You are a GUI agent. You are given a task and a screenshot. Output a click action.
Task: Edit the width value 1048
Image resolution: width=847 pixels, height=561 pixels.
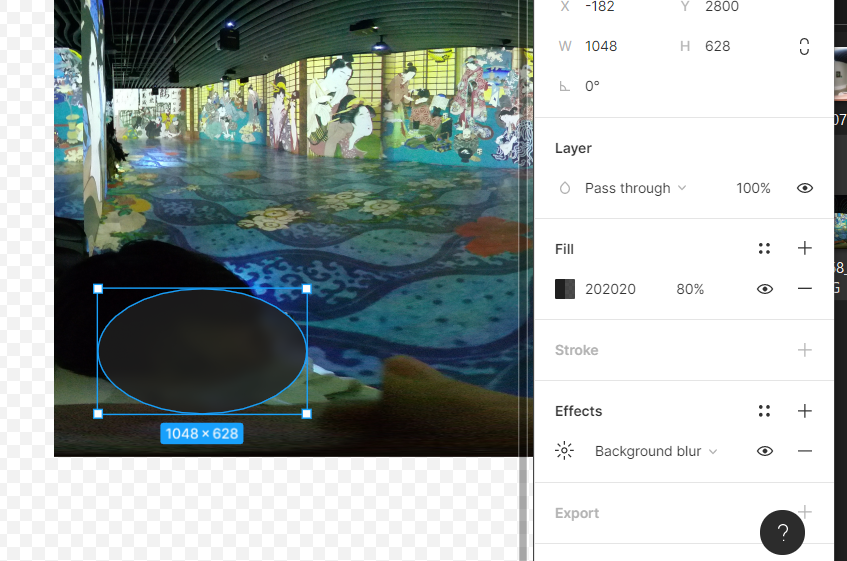pos(601,46)
